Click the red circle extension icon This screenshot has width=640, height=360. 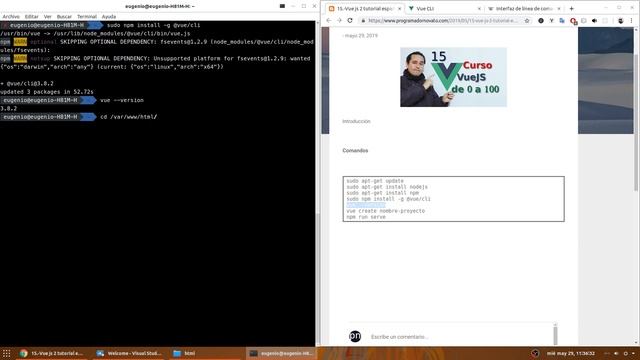[x=573, y=21]
